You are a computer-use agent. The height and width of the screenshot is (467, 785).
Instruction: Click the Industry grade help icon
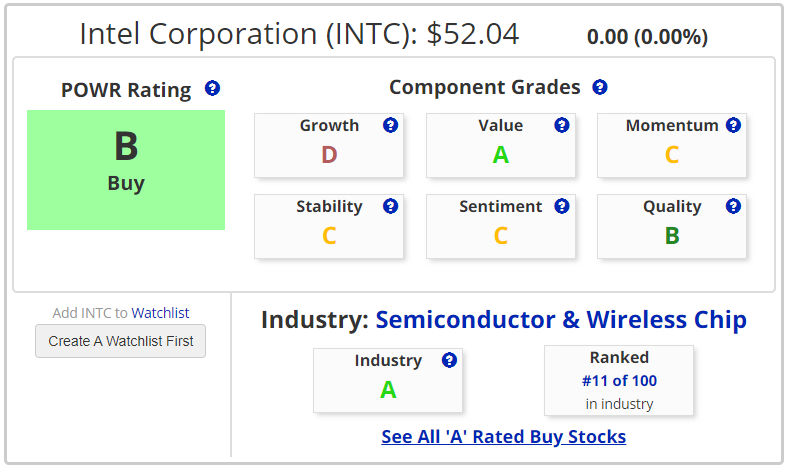click(449, 360)
